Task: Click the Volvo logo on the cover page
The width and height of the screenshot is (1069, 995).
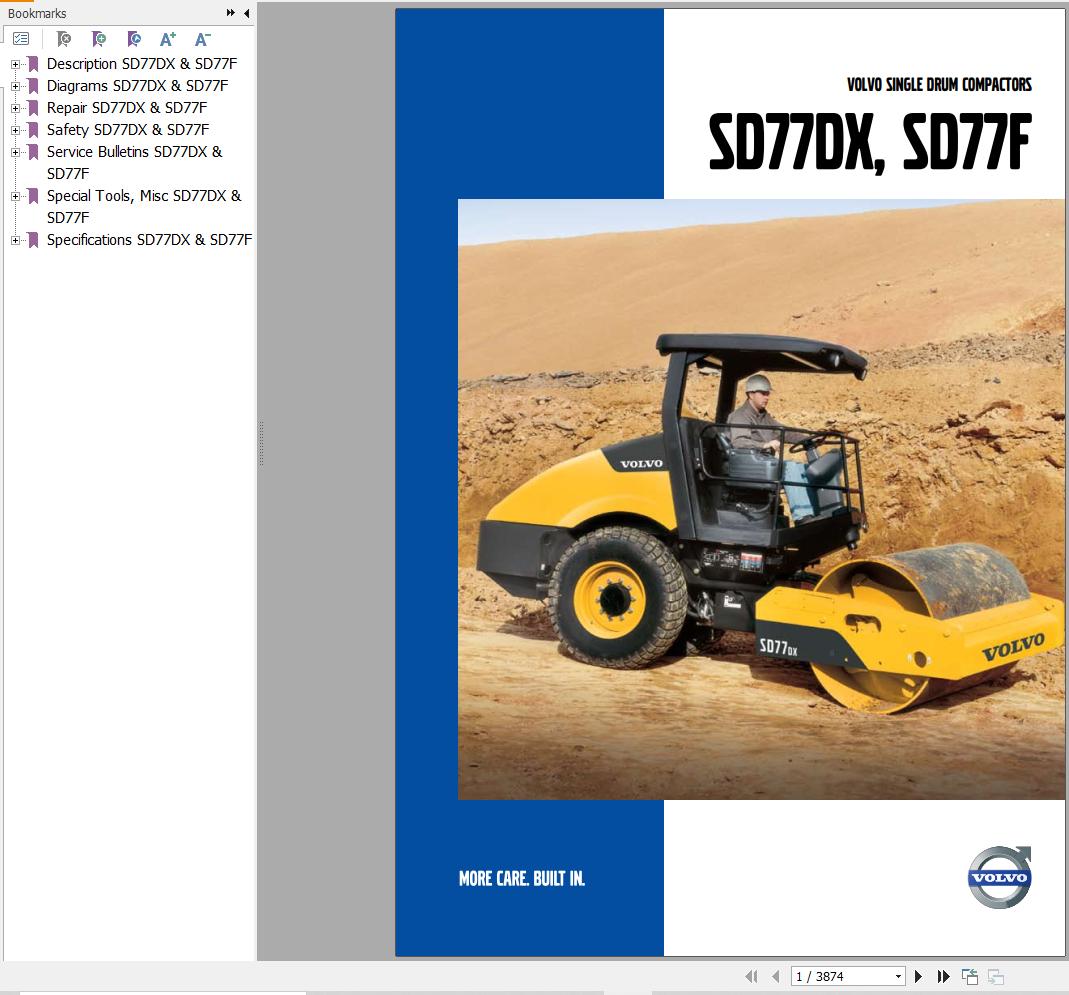Action: tap(999, 876)
